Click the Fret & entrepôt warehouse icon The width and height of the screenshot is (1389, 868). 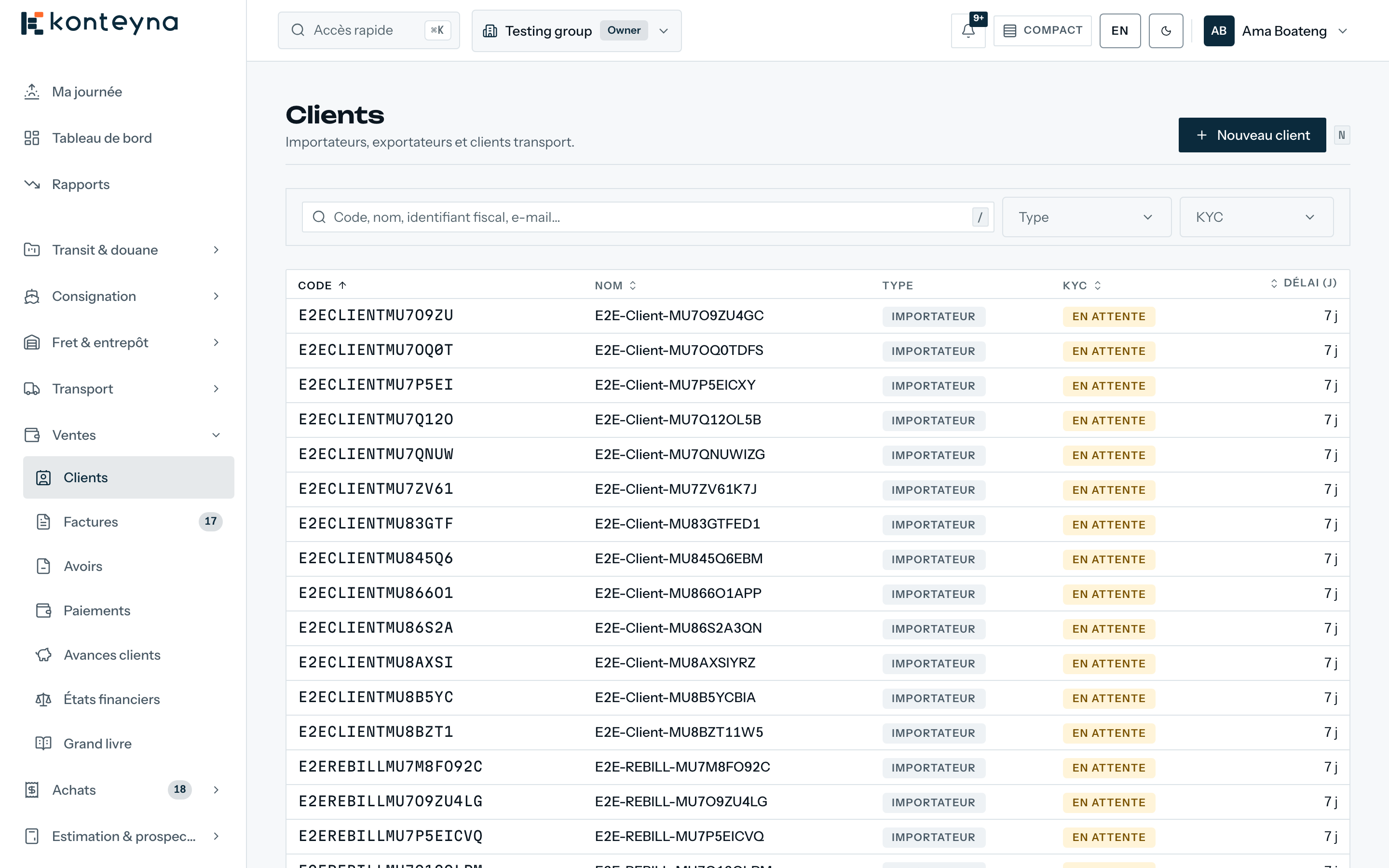(32, 343)
